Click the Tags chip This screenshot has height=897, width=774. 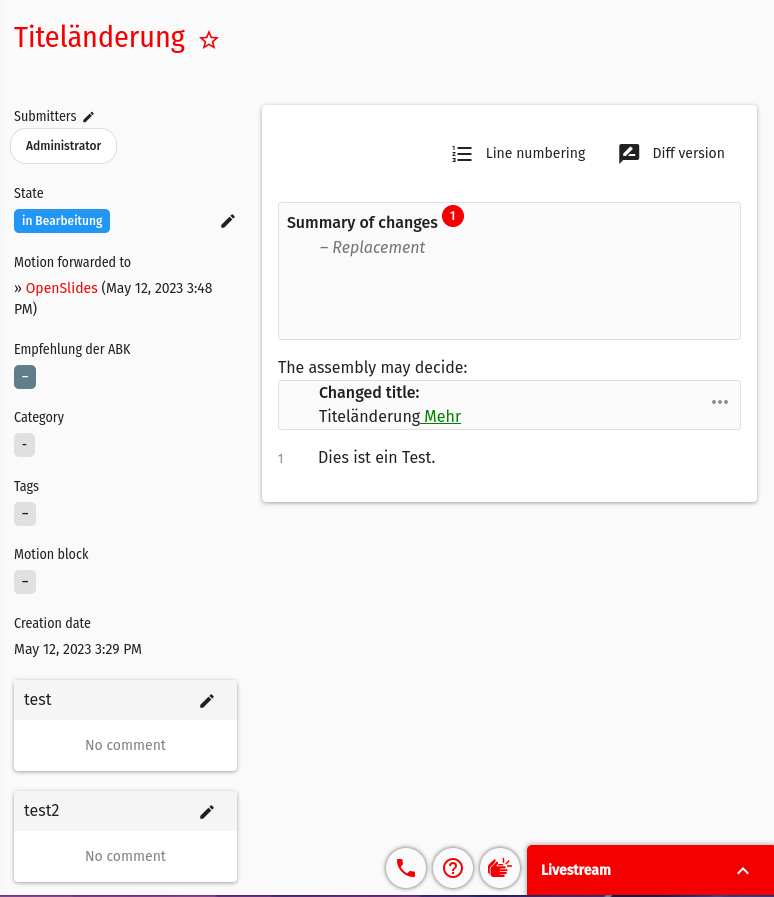pos(24,513)
